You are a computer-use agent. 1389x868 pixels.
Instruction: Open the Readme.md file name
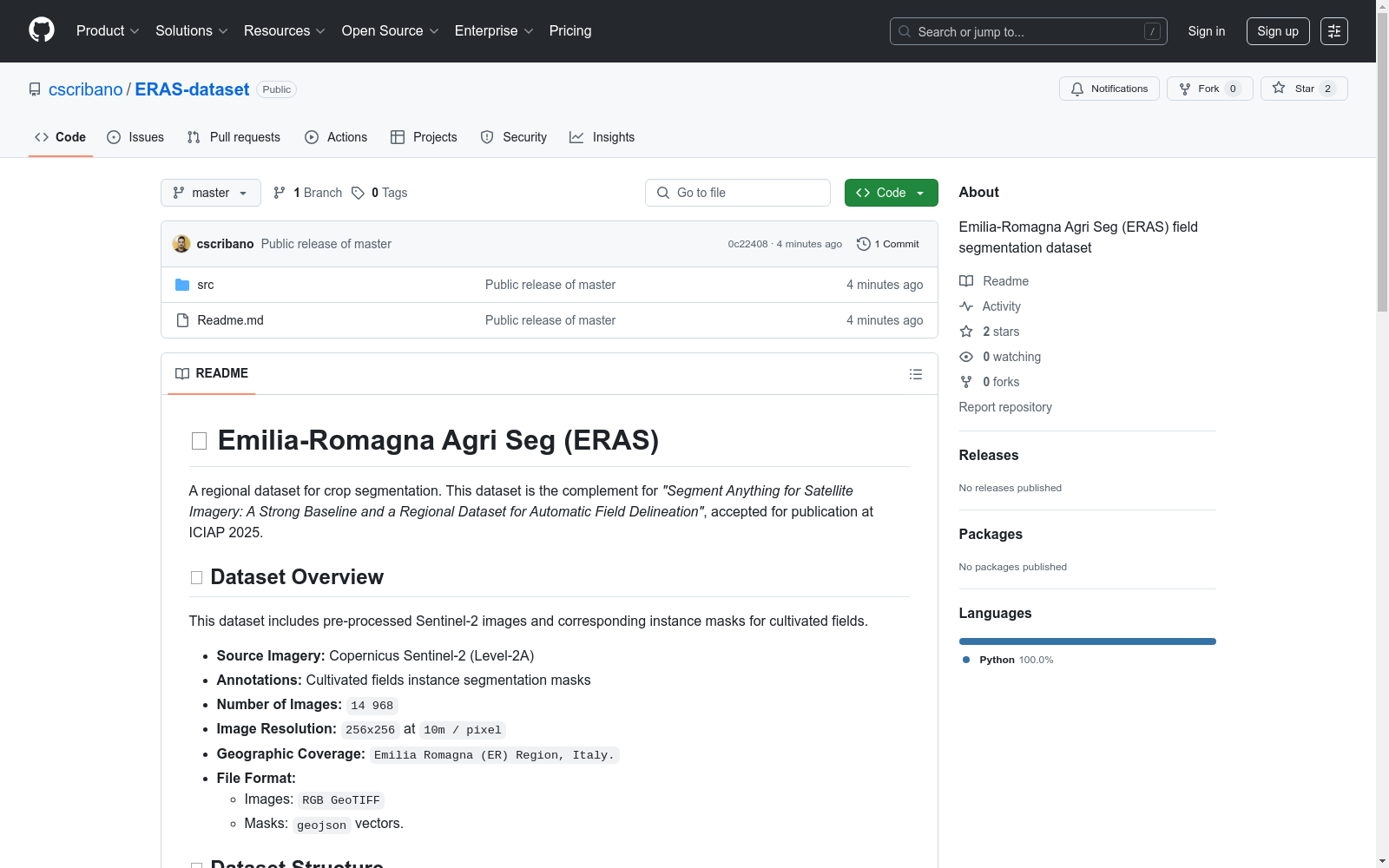point(231,320)
